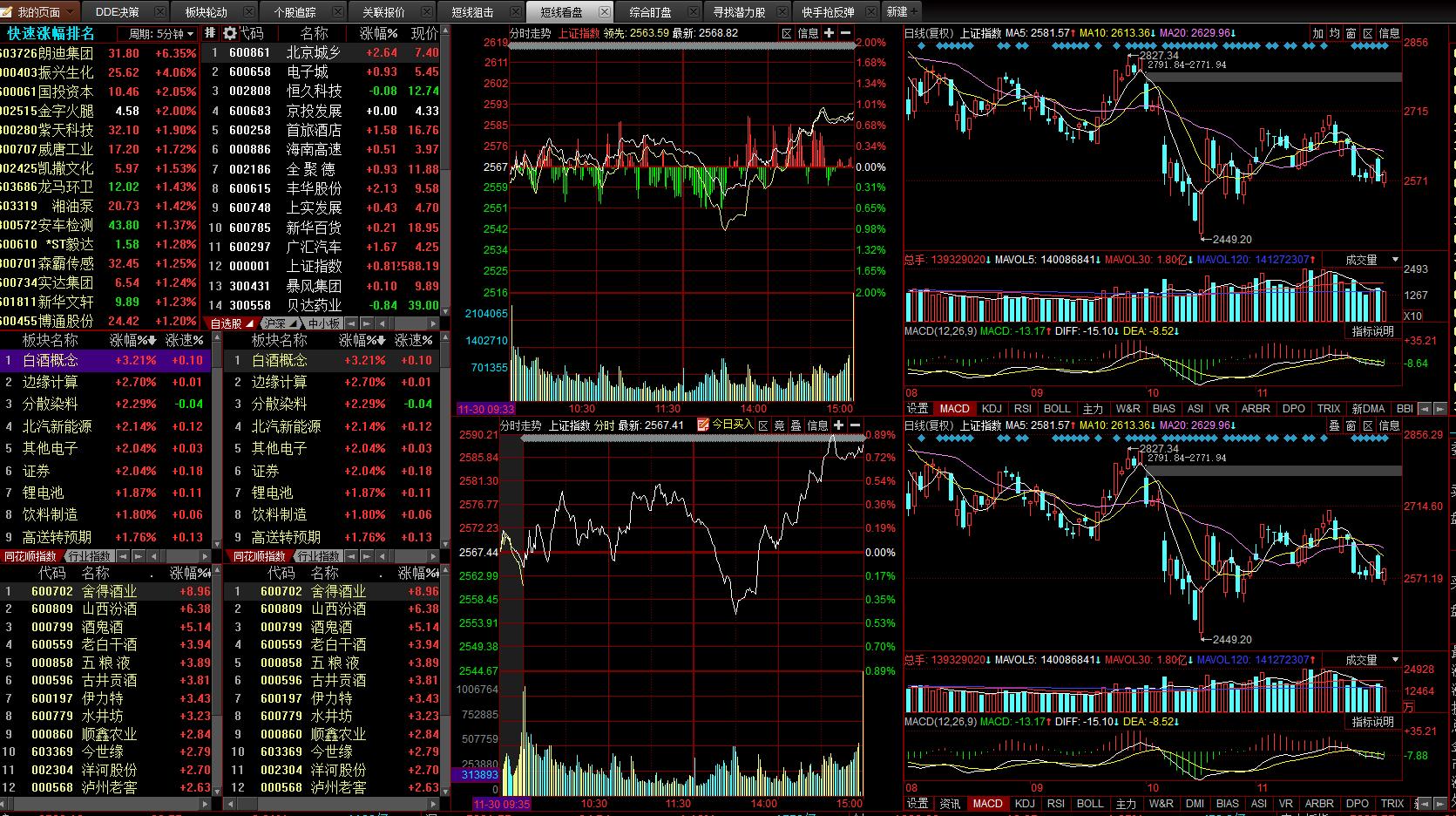Expand the 我的页面 dropdown arrow
1456x816 pixels.
click(x=69, y=12)
